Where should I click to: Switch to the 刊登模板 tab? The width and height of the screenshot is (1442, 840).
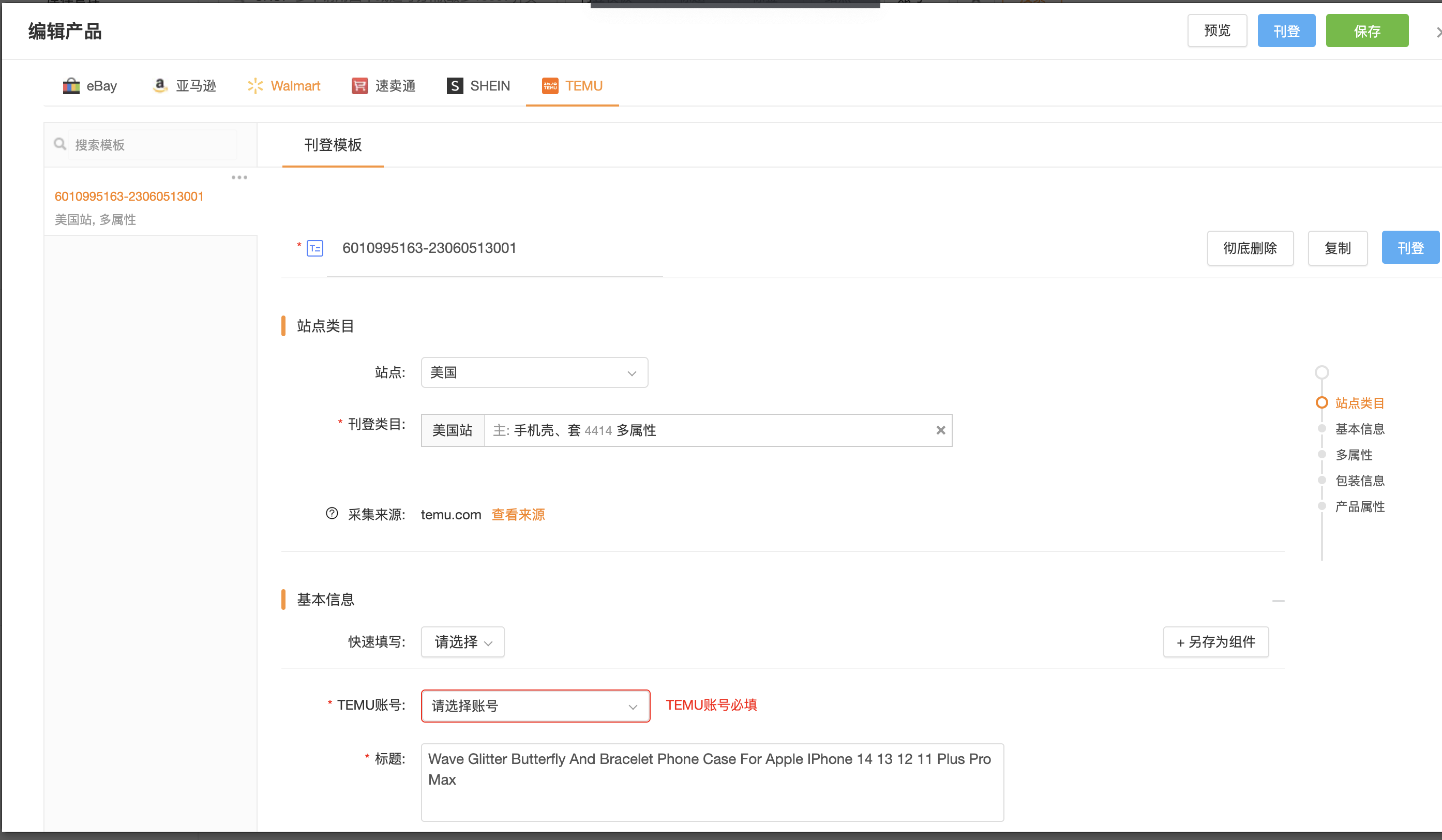(333, 145)
